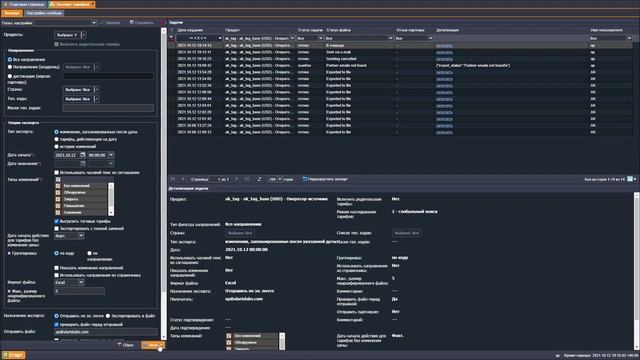
Task: Click the email address in task details
Action: (x=244, y=299)
